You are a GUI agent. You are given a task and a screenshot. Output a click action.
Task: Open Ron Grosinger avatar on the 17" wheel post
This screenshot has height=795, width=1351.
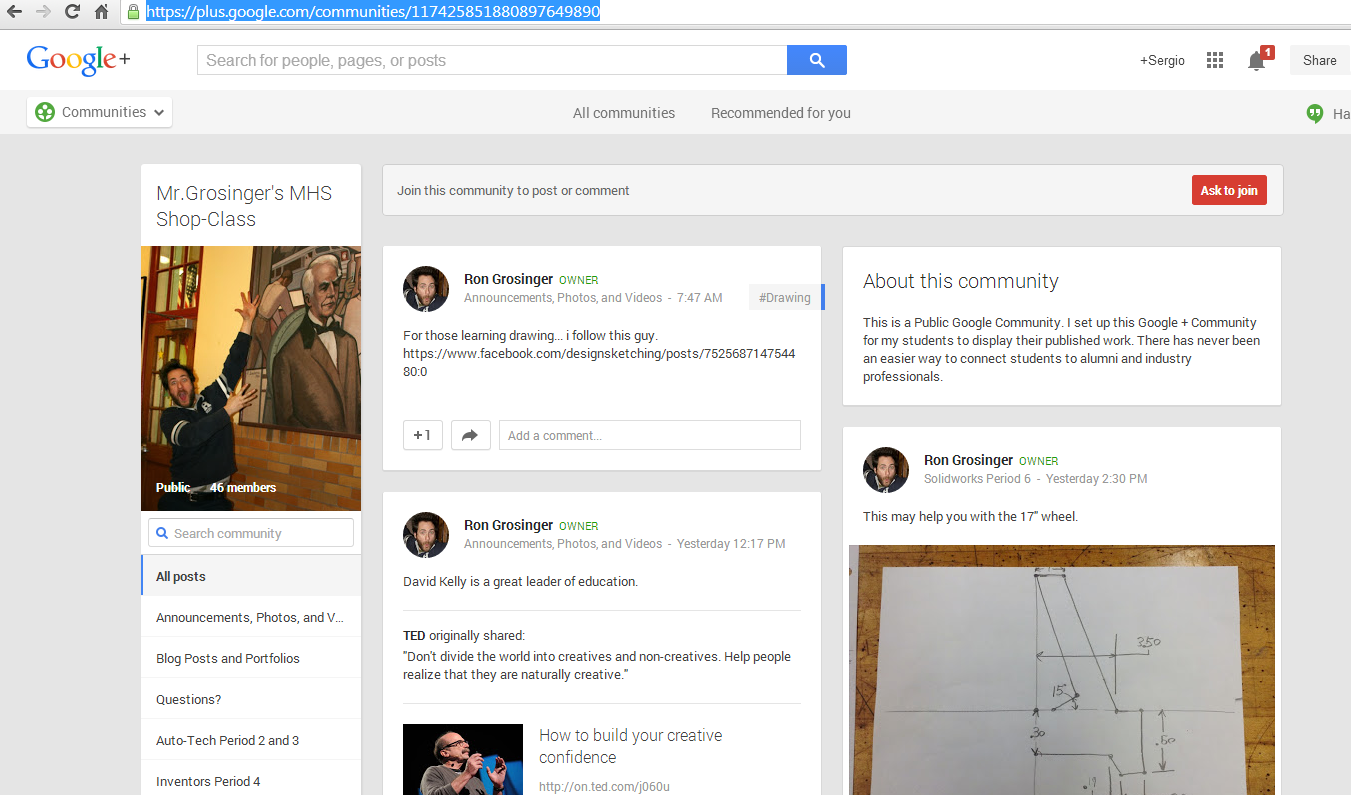click(886, 470)
